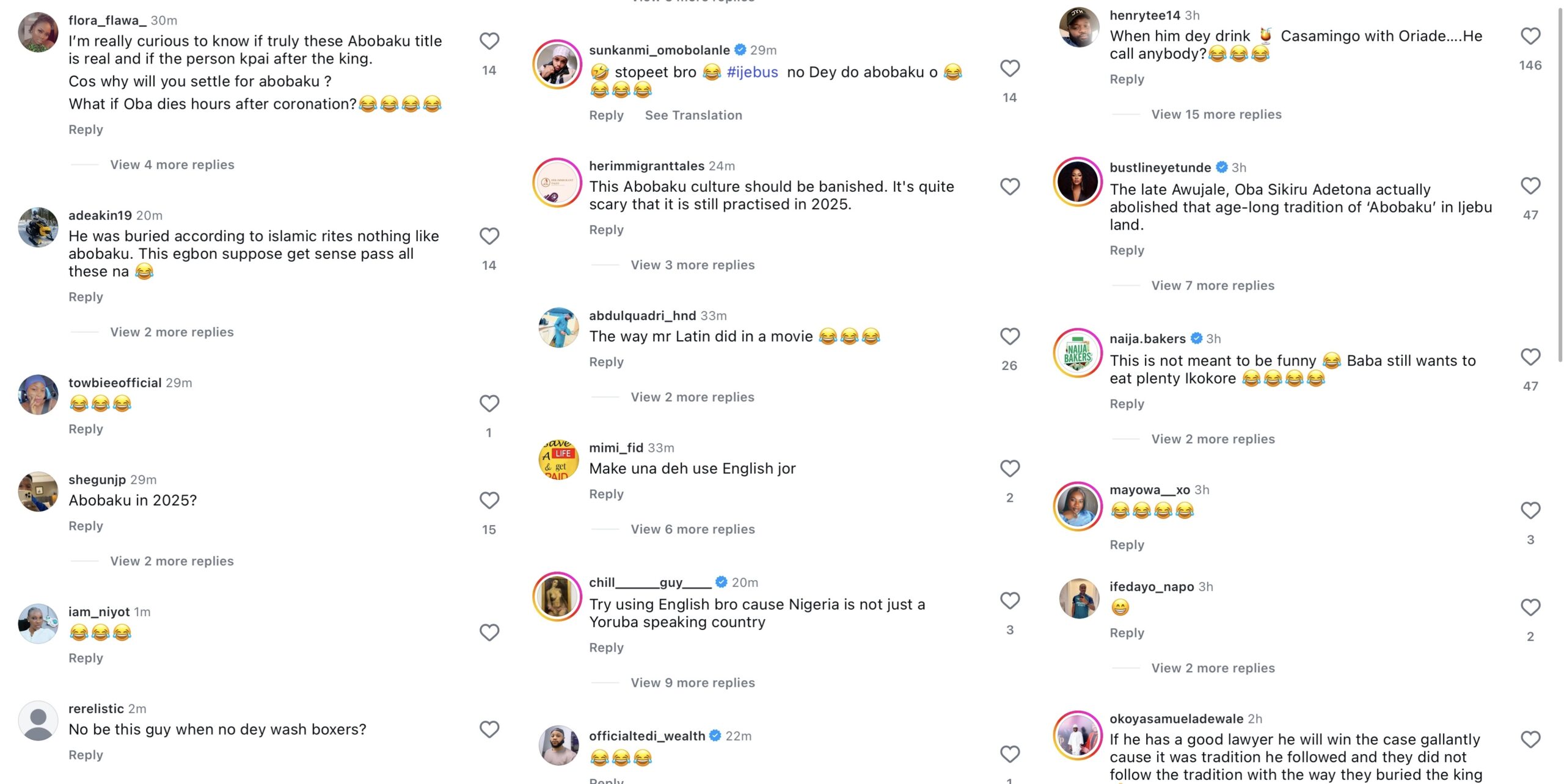
Task: Like flora_flawa_'s Abobaku title comment
Action: (489, 42)
